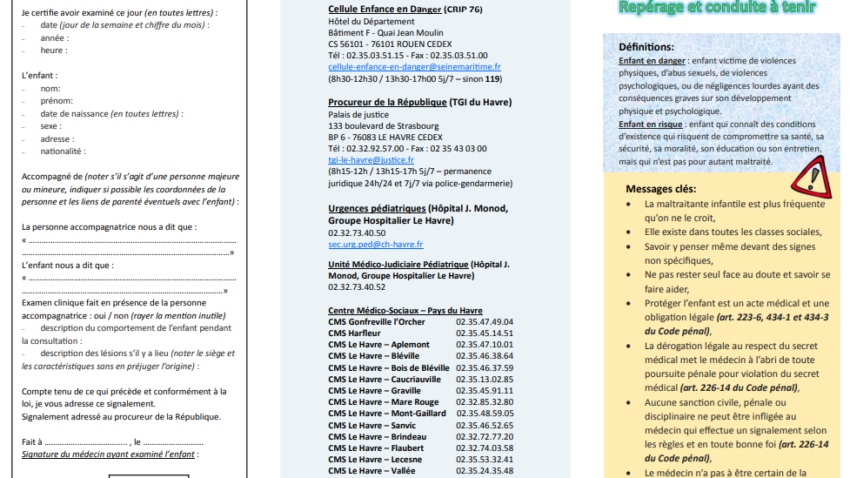
Task: Click the 'Repérage et conduite à tenir' title
Action: tap(716, 9)
